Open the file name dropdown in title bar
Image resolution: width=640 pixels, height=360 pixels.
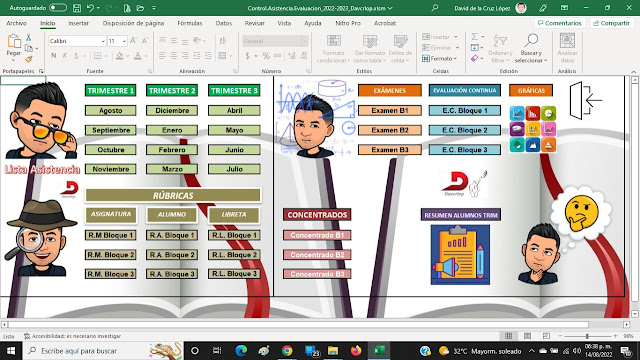tap(390, 8)
